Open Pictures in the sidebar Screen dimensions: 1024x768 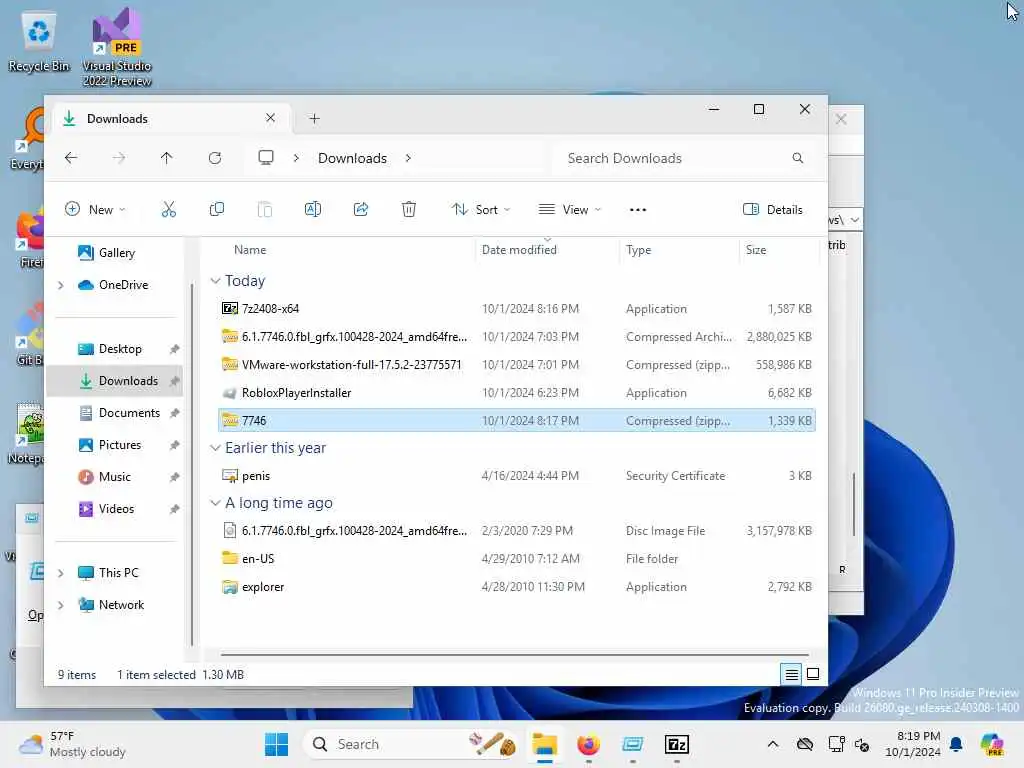[120, 445]
